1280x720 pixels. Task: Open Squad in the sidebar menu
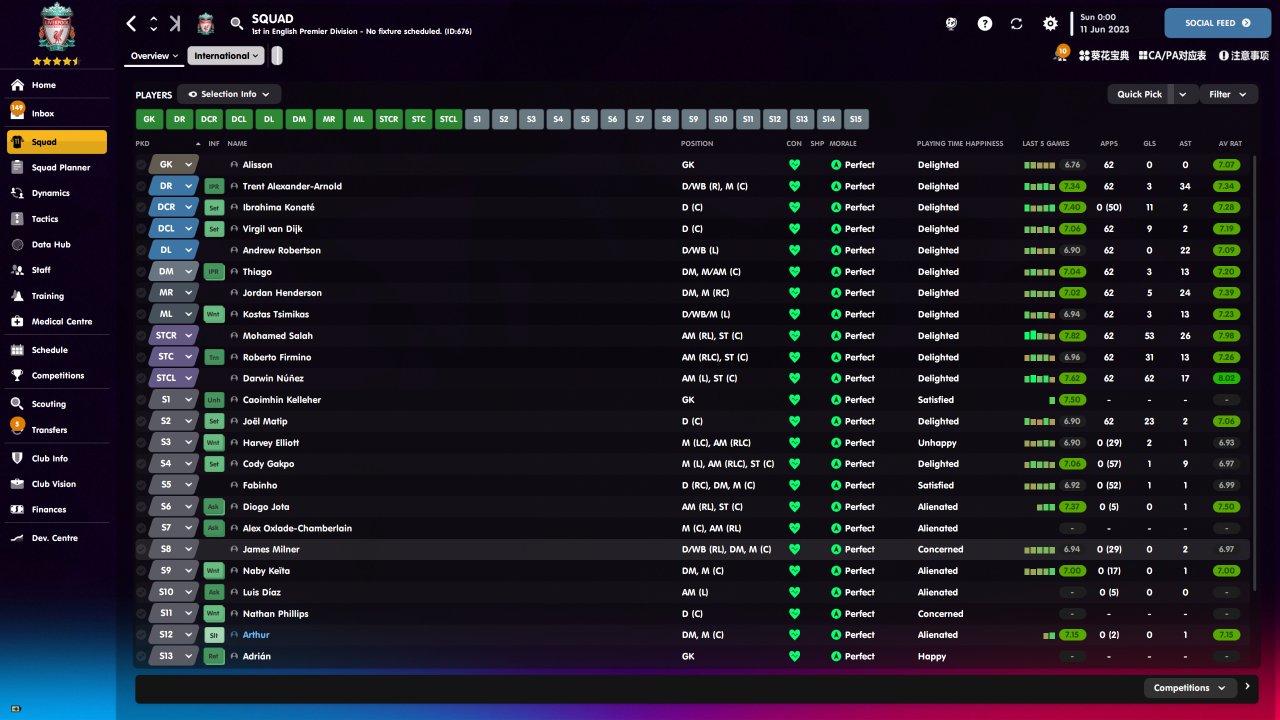57,142
